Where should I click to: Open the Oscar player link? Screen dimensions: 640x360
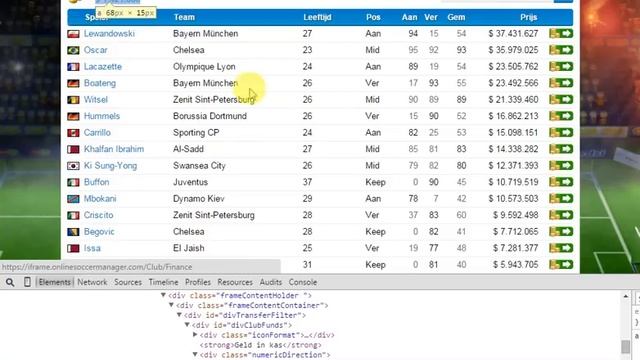[96, 50]
